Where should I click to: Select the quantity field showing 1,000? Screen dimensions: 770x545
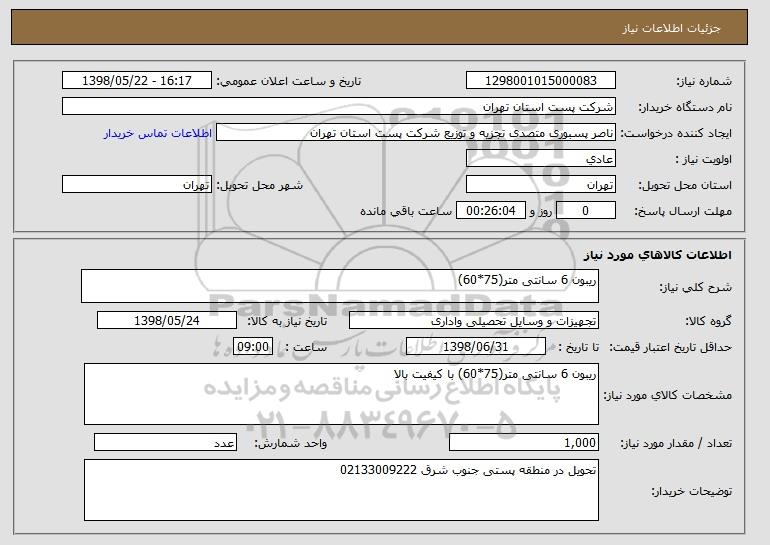pos(524,442)
